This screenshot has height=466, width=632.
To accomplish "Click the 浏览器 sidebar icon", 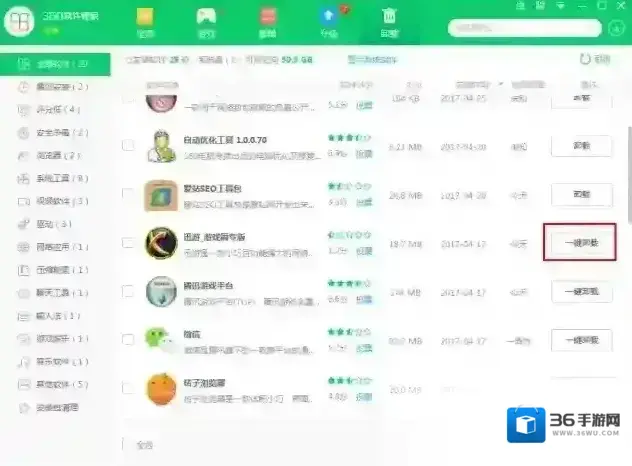I will (24, 156).
